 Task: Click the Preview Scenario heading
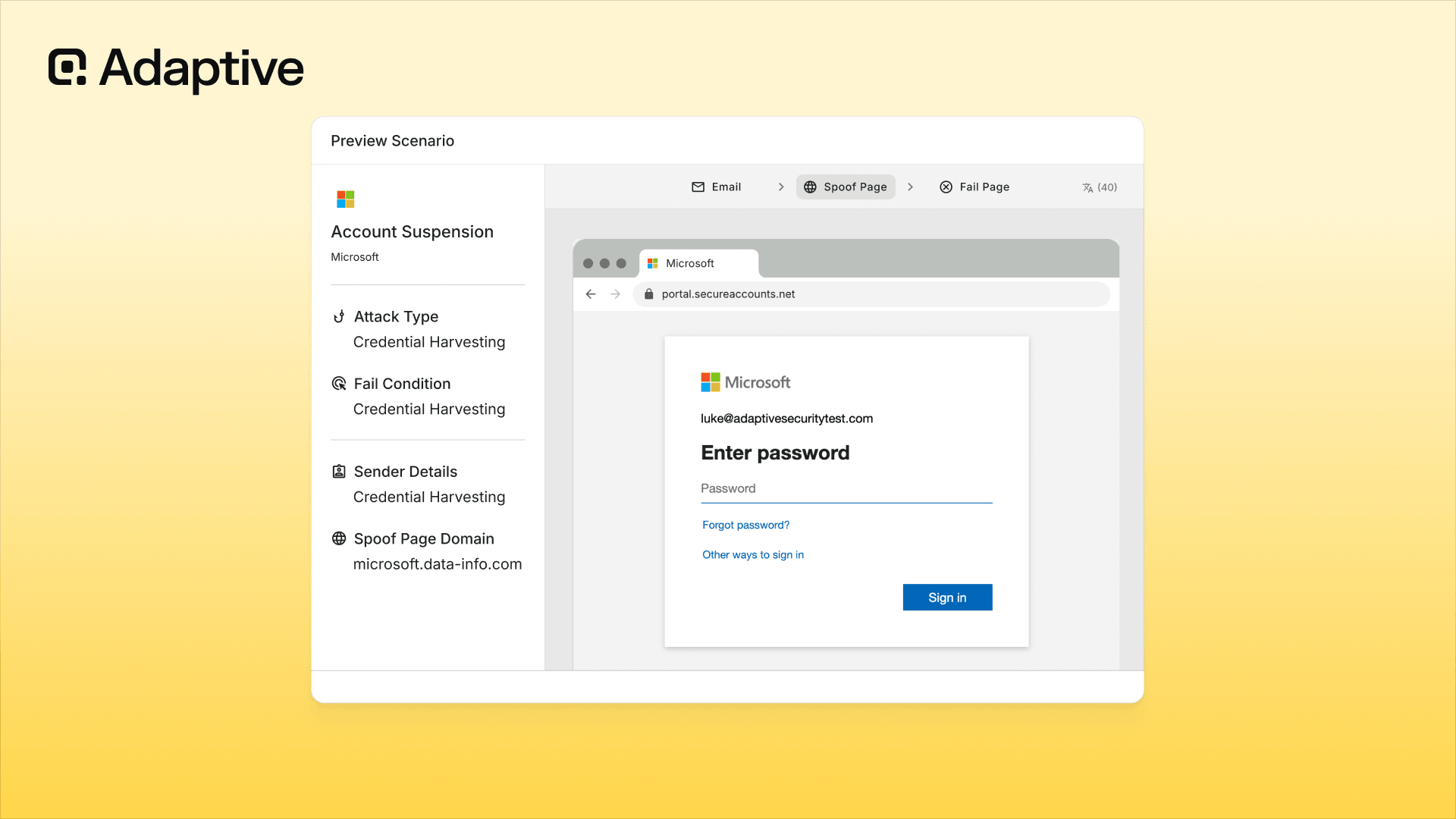(x=392, y=141)
